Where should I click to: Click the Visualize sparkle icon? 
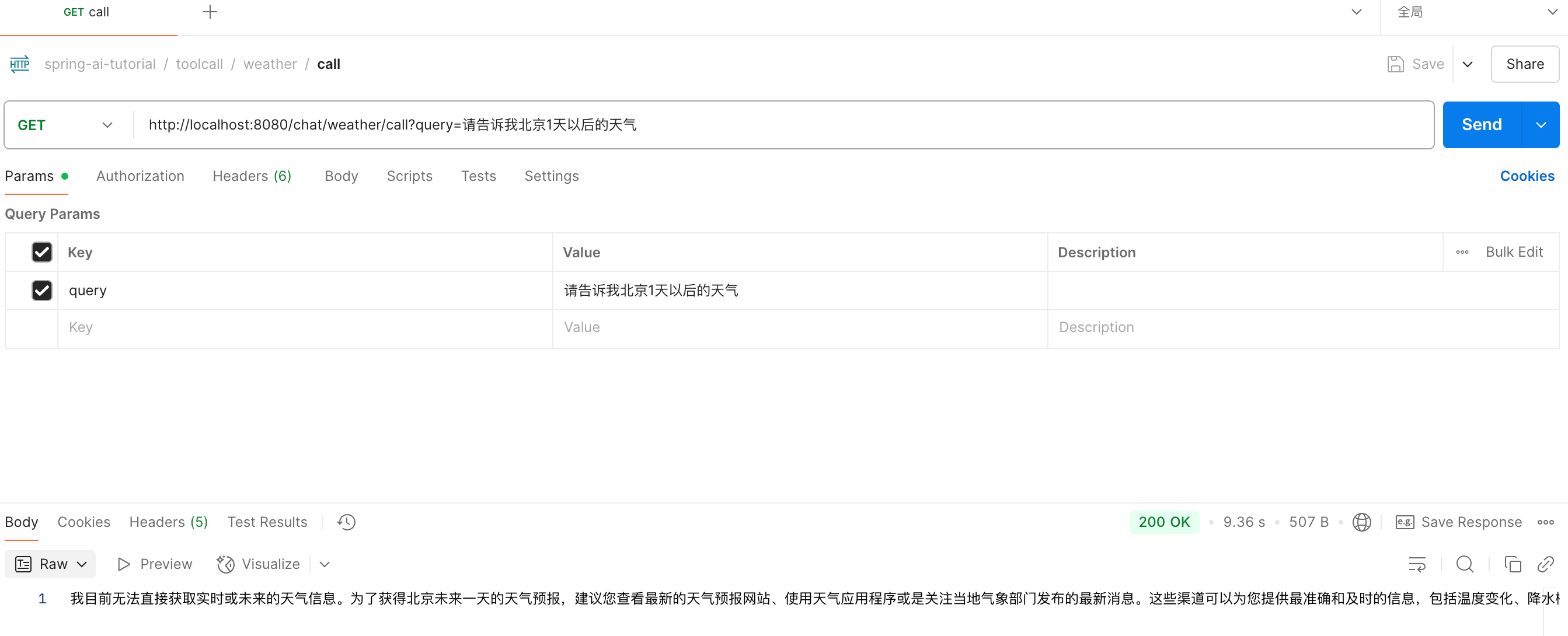tap(225, 564)
